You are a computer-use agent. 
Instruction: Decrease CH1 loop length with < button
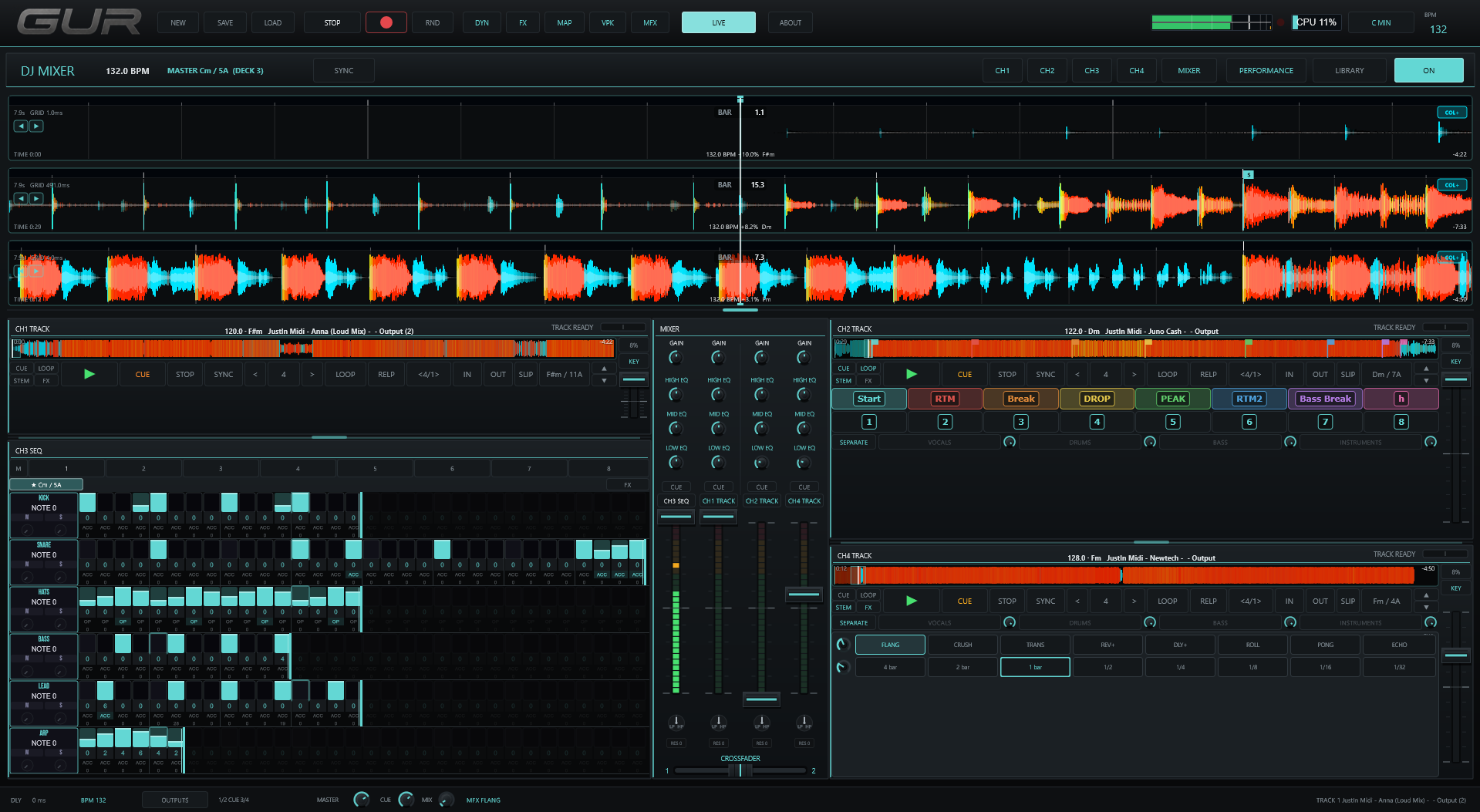255,375
